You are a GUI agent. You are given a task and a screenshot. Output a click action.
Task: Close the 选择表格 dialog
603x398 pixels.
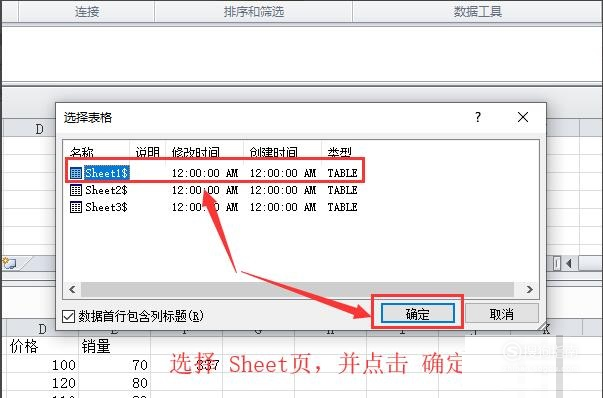523,117
